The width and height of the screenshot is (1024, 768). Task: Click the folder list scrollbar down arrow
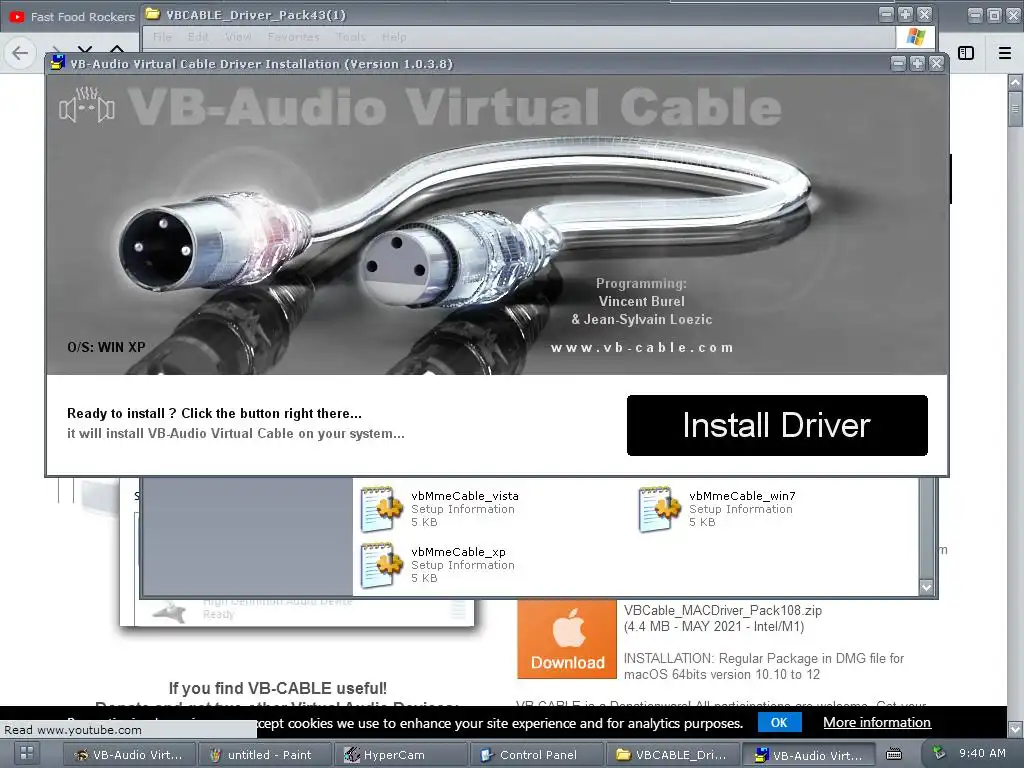click(926, 587)
